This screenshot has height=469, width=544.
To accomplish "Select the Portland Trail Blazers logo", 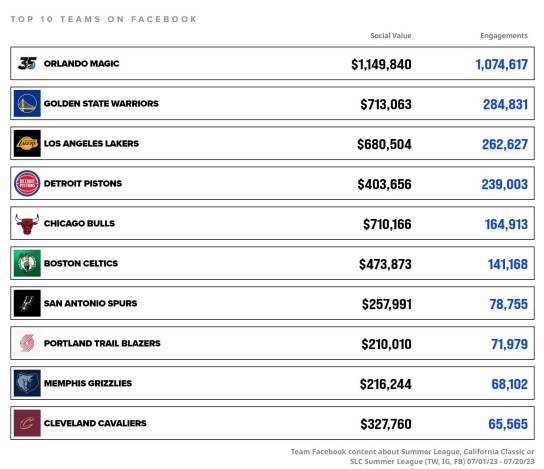I will coord(27,343).
